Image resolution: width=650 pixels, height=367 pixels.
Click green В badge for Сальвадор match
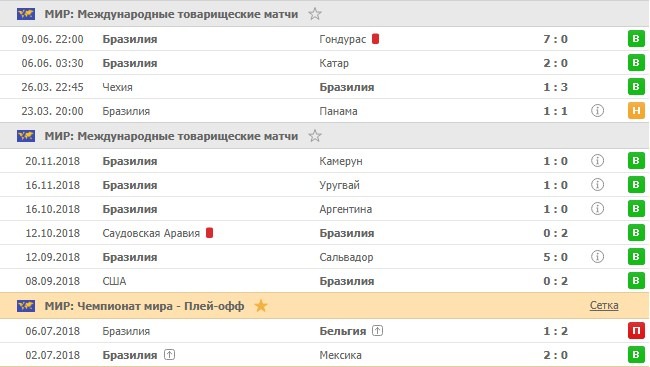tap(636, 257)
